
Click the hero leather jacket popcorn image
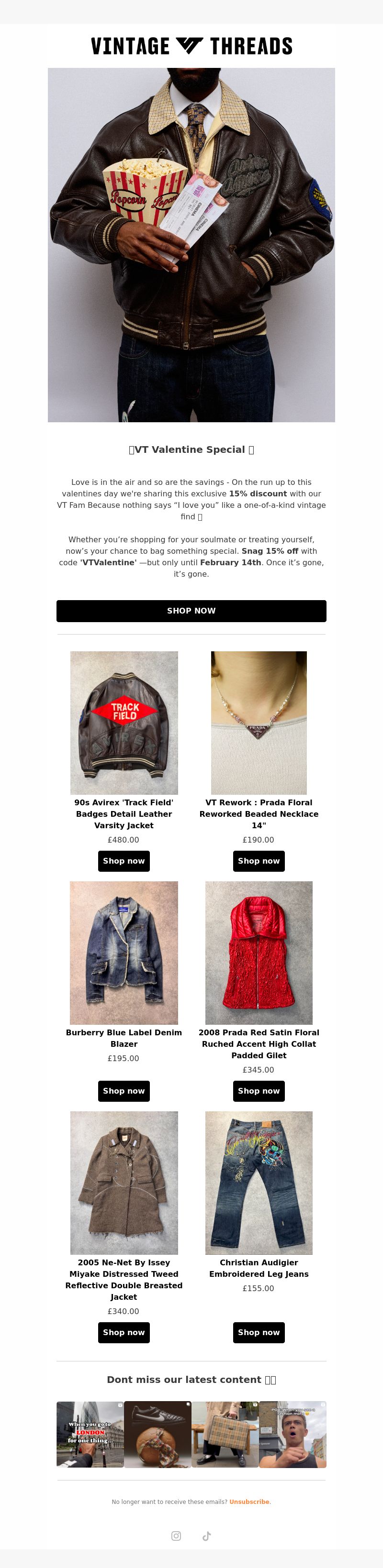coord(191,245)
